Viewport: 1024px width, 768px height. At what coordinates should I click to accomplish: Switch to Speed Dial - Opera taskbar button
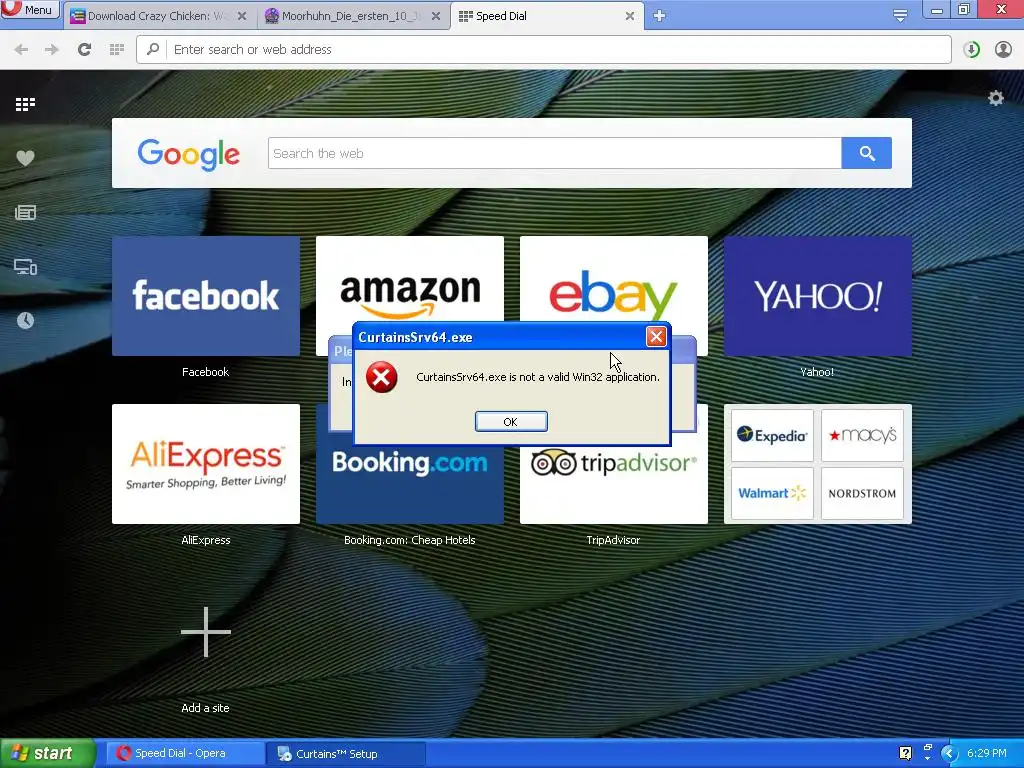(x=184, y=754)
